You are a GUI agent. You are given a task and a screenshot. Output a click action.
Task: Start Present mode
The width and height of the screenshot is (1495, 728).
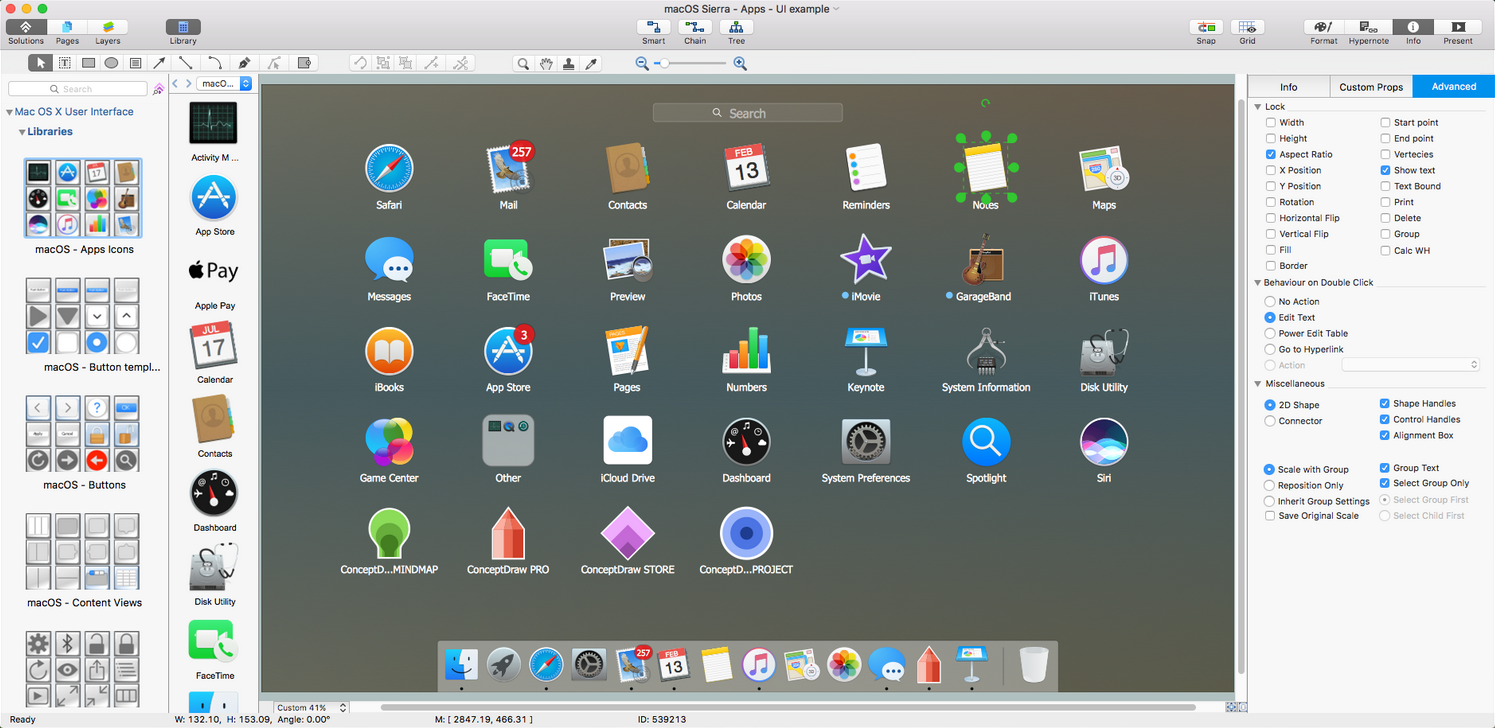click(x=1458, y=27)
